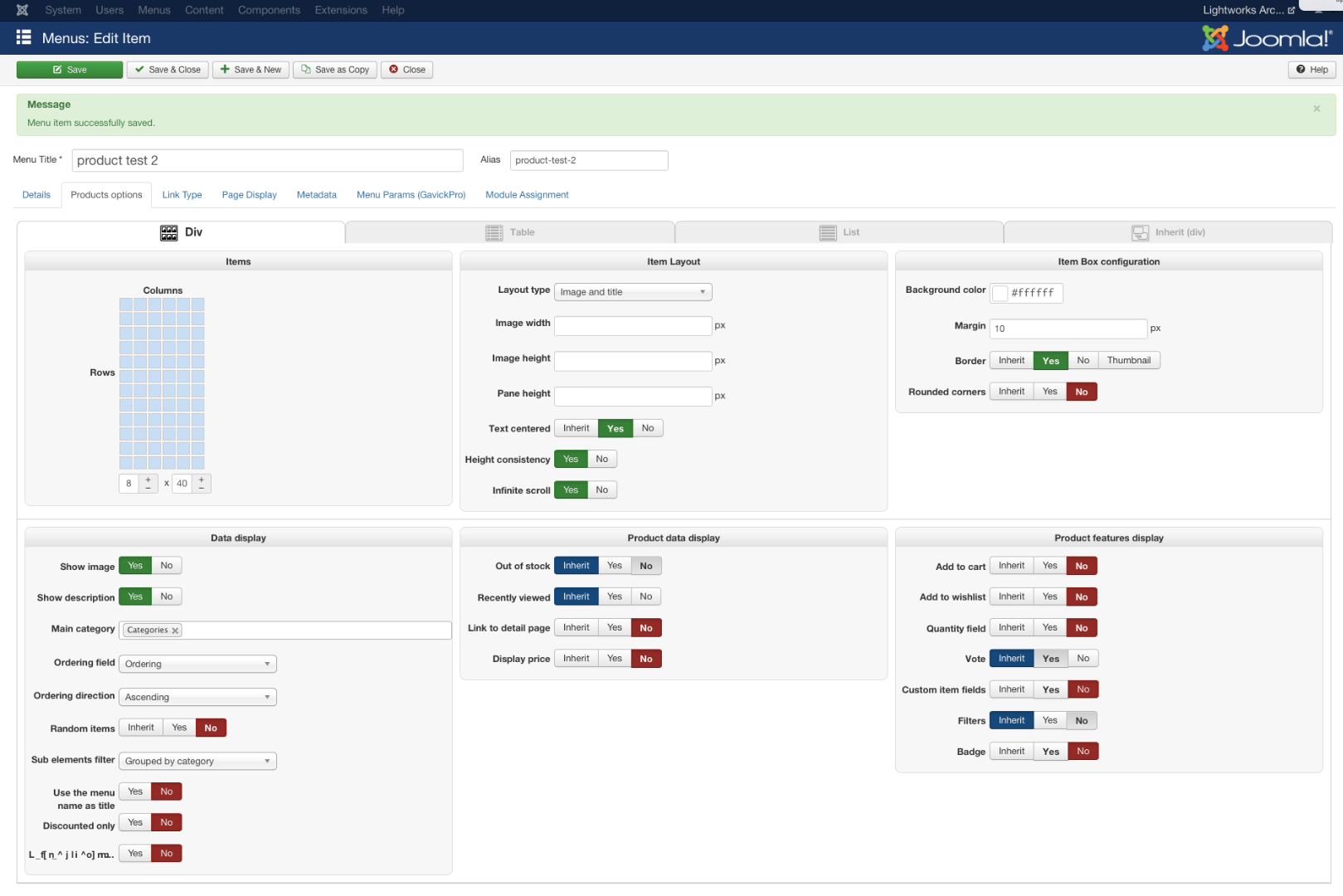Set Infinite scroll to No

tap(601, 490)
